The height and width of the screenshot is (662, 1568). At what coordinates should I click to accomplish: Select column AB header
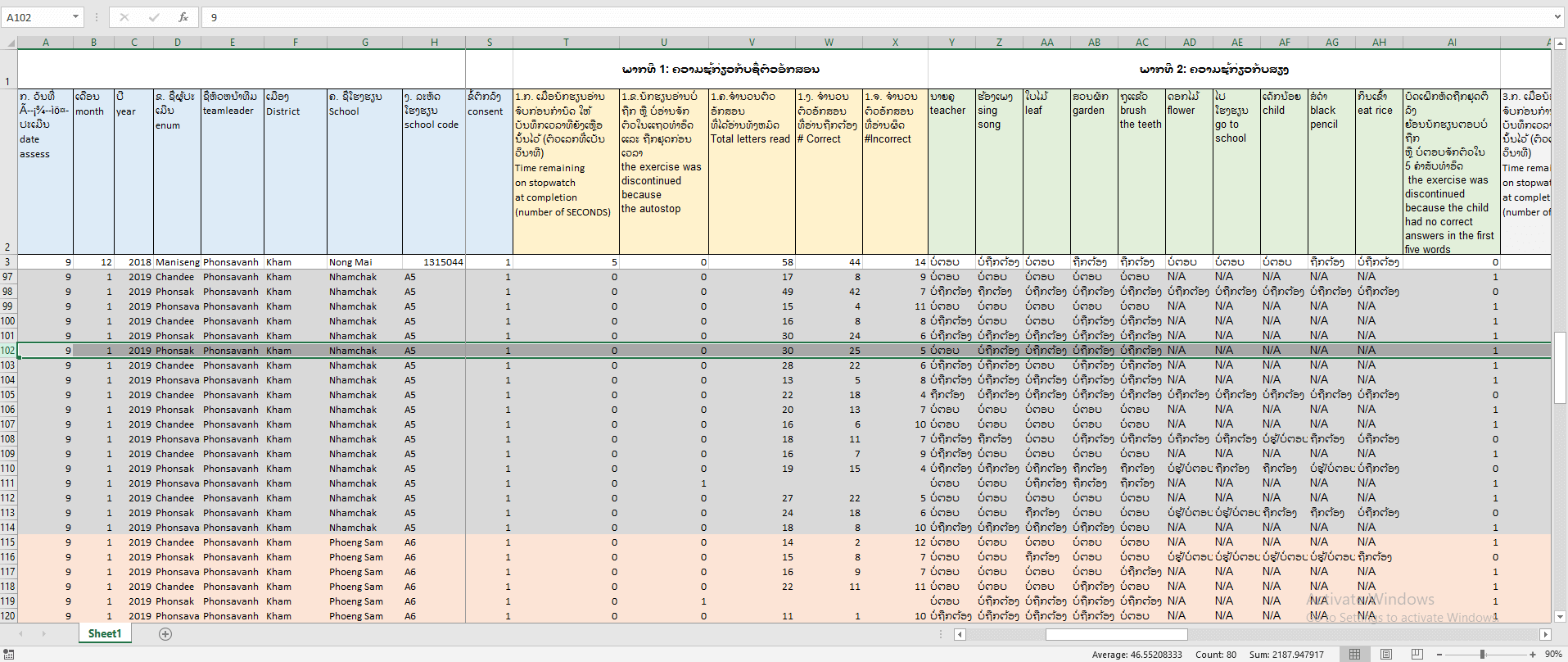pyautogui.click(x=1095, y=43)
